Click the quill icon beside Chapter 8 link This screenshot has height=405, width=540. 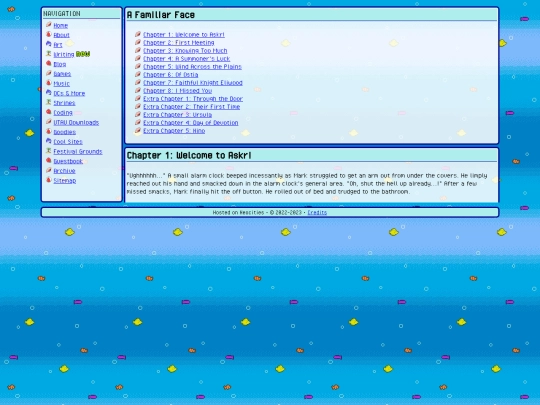(138, 90)
